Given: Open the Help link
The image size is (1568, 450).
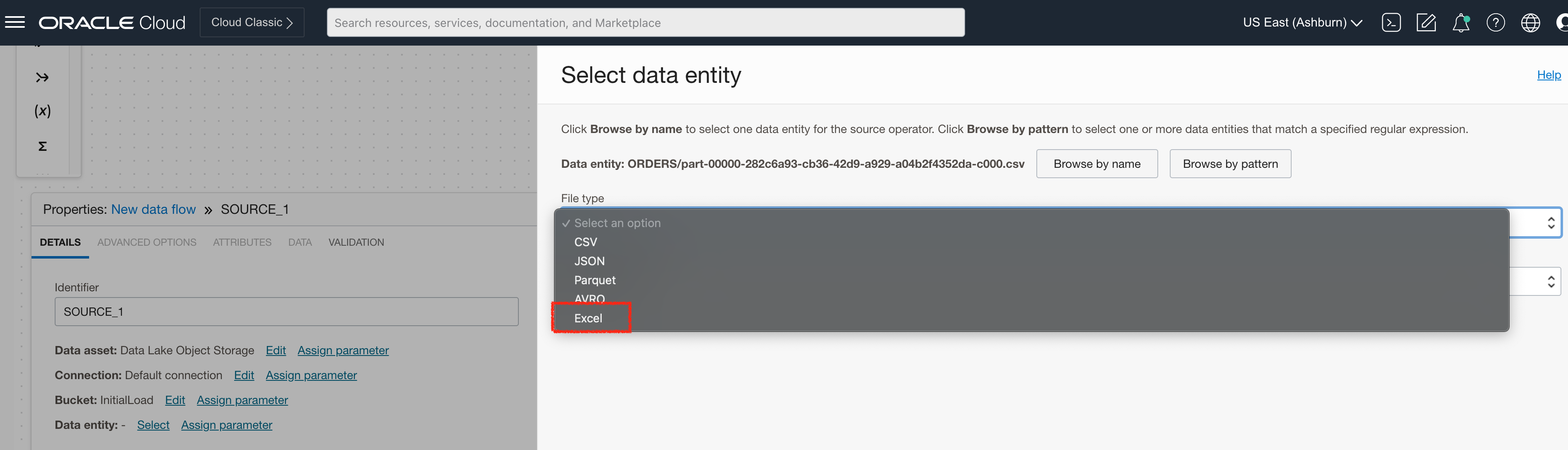Looking at the screenshot, I should (1549, 74).
